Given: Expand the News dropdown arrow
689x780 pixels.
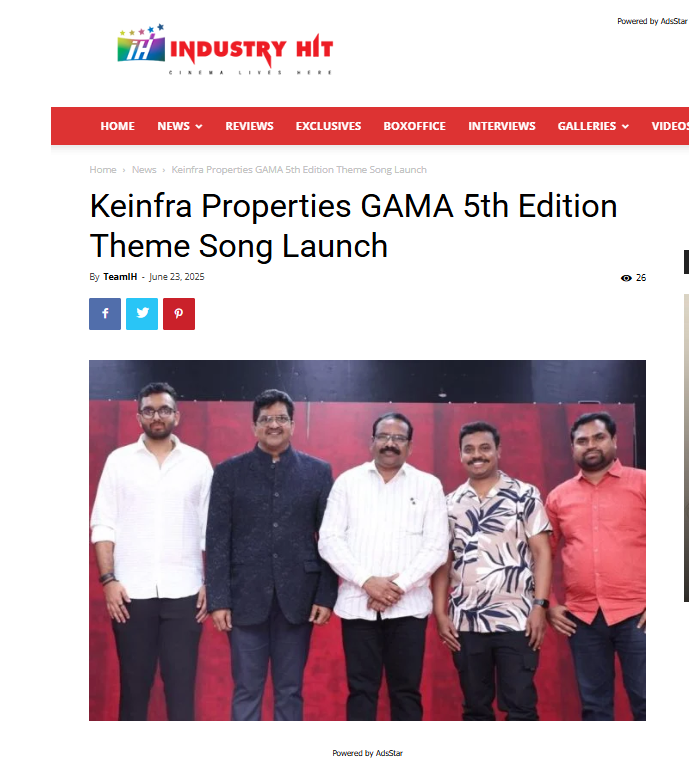Looking at the screenshot, I should (199, 126).
